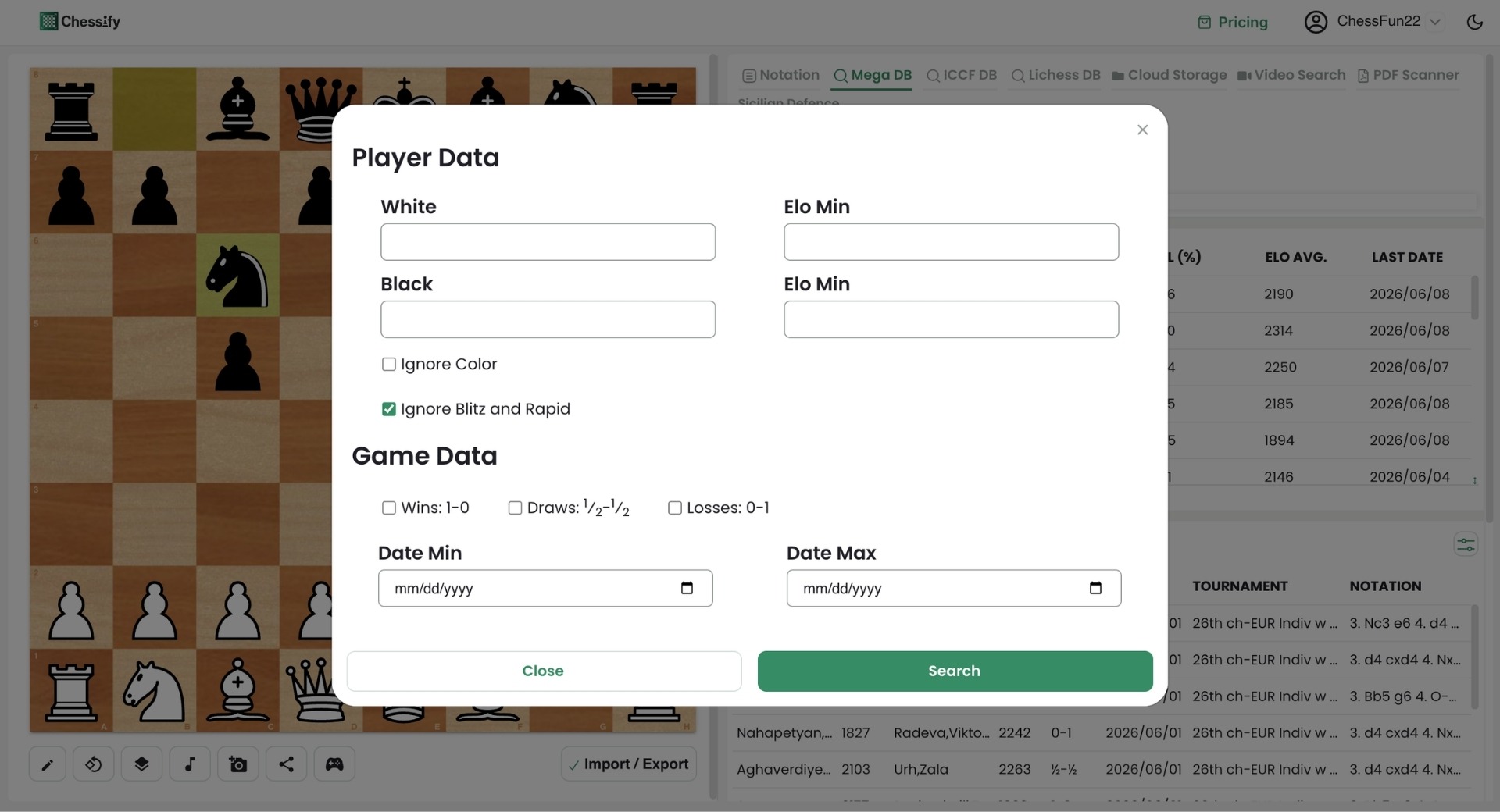This screenshot has width=1500, height=812.
Task: Click the Date Max input field
Action: click(954, 588)
